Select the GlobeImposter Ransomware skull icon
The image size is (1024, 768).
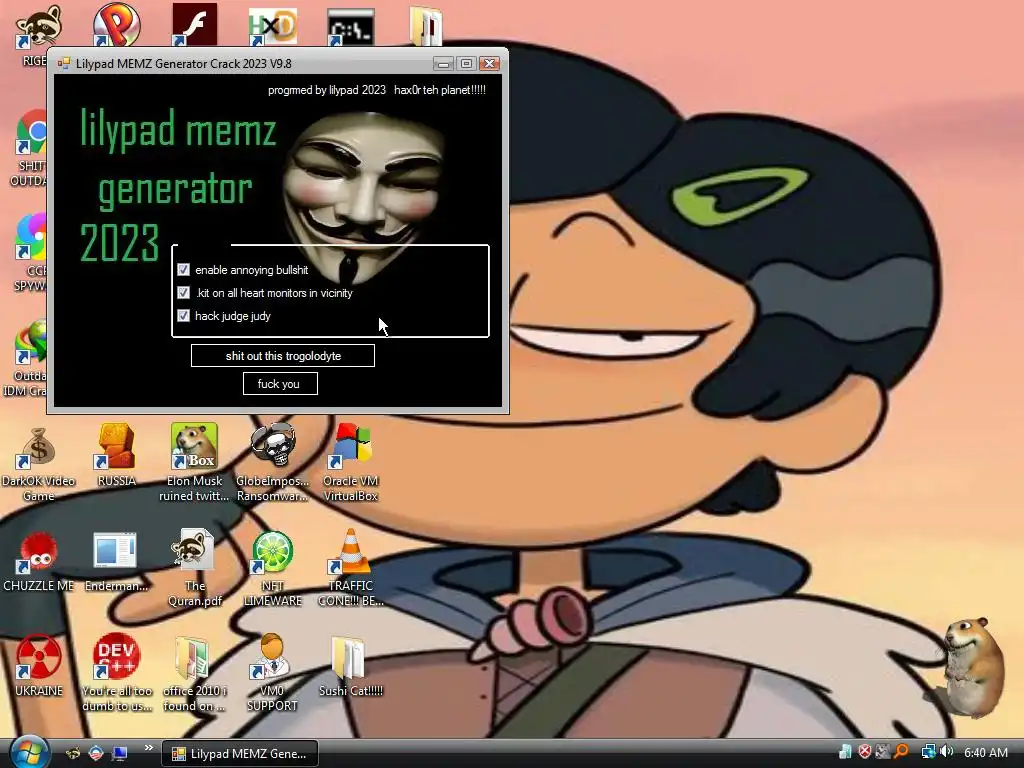(272, 445)
